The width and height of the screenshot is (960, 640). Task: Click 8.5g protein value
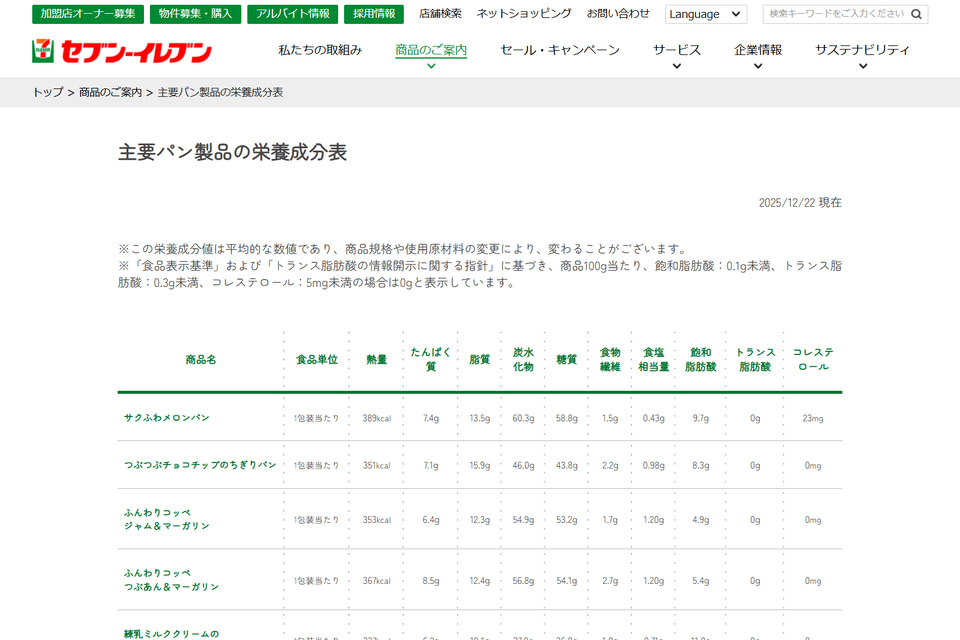pos(431,581)
